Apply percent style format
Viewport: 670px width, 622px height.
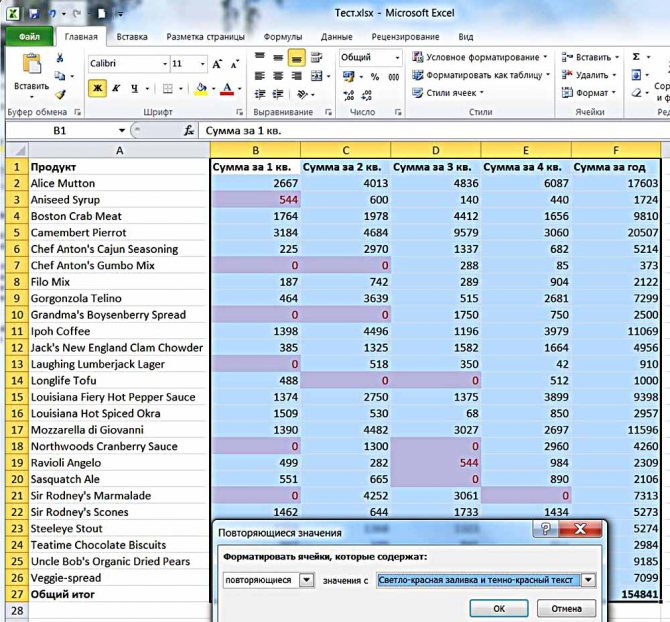click(x=375, y=77)
